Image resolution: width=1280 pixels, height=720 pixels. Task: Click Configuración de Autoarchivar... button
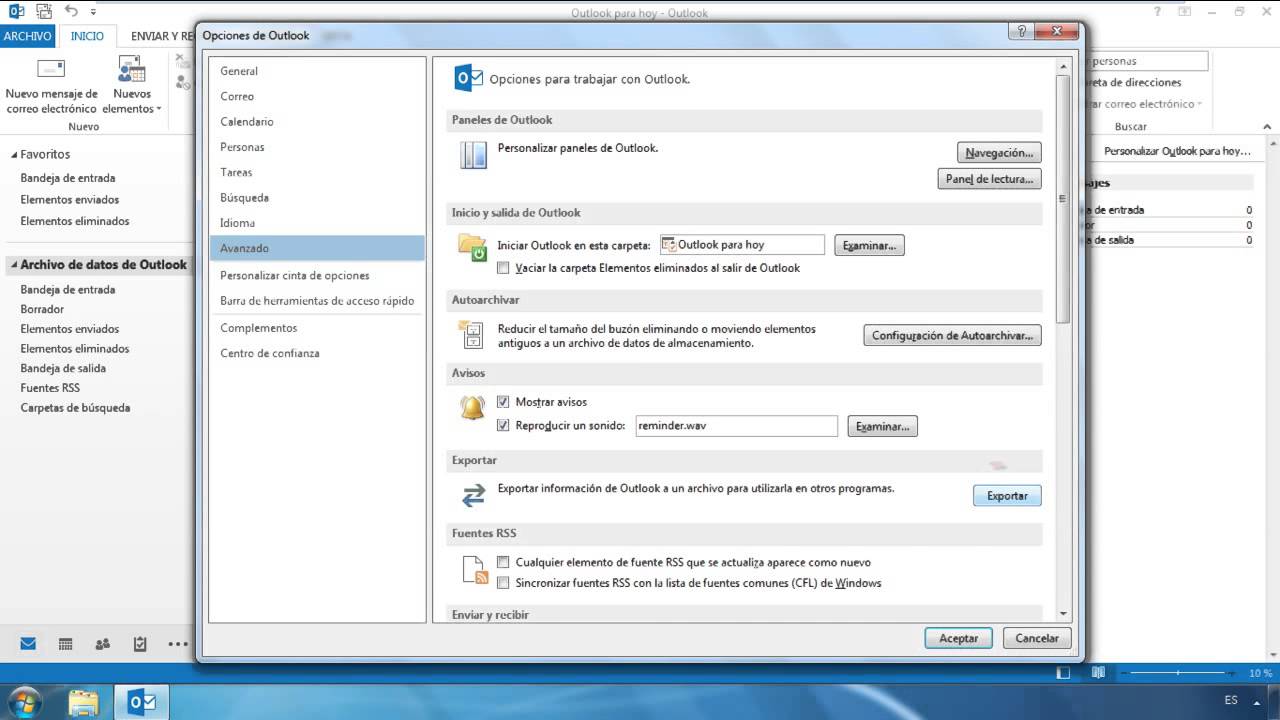(952, 336)
